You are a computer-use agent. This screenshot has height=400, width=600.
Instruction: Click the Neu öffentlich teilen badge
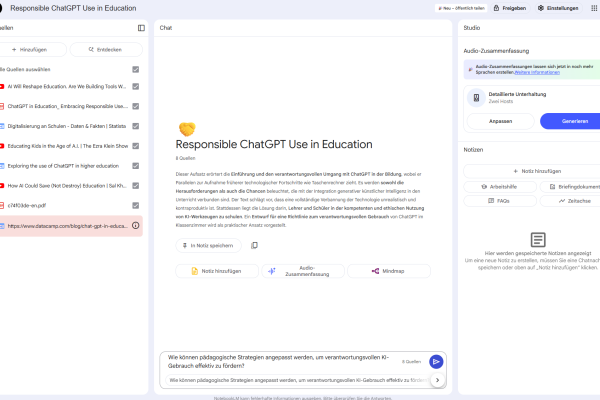tap(461, 8)
